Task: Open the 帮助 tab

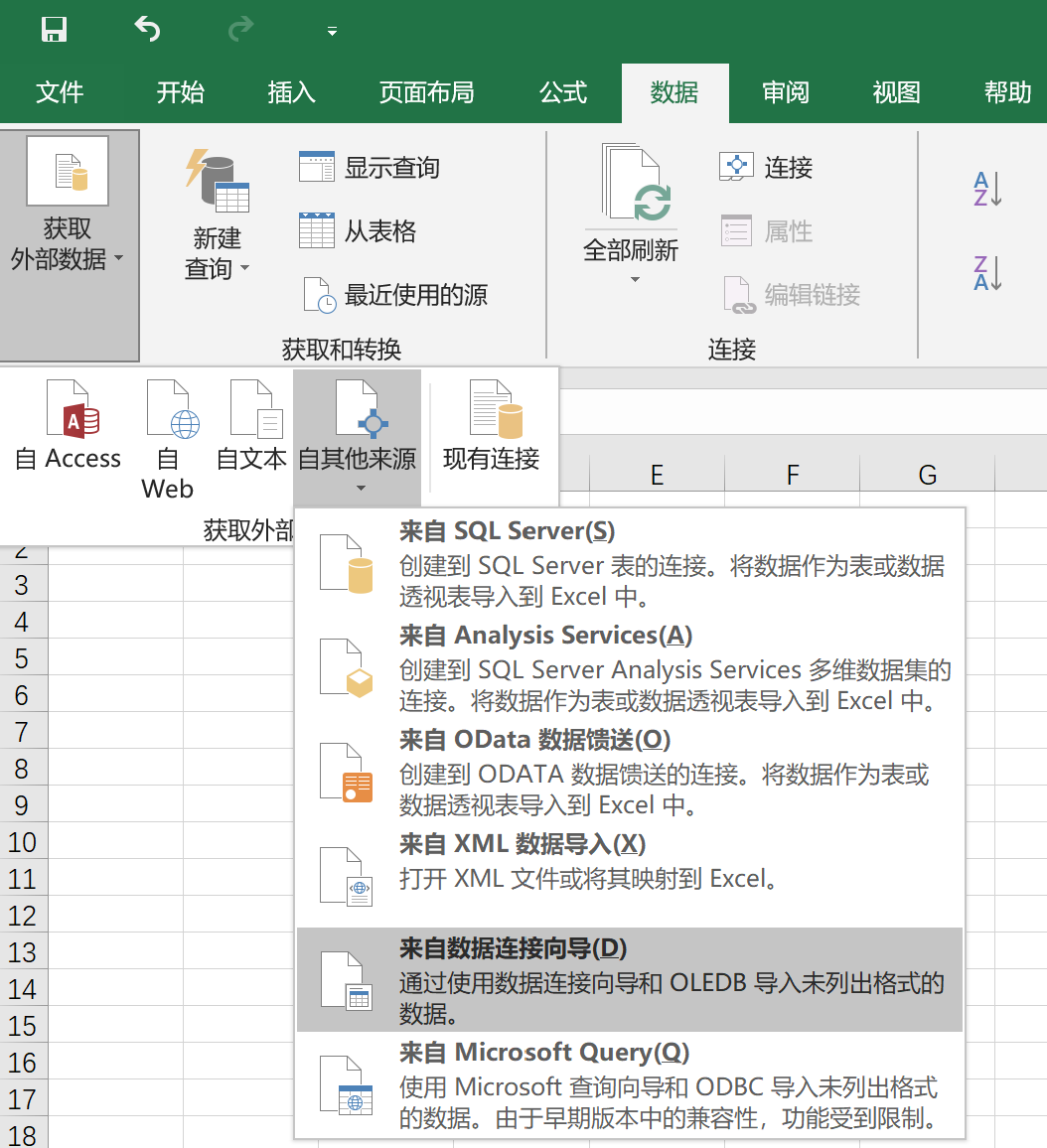Action: click(1007, 92)
